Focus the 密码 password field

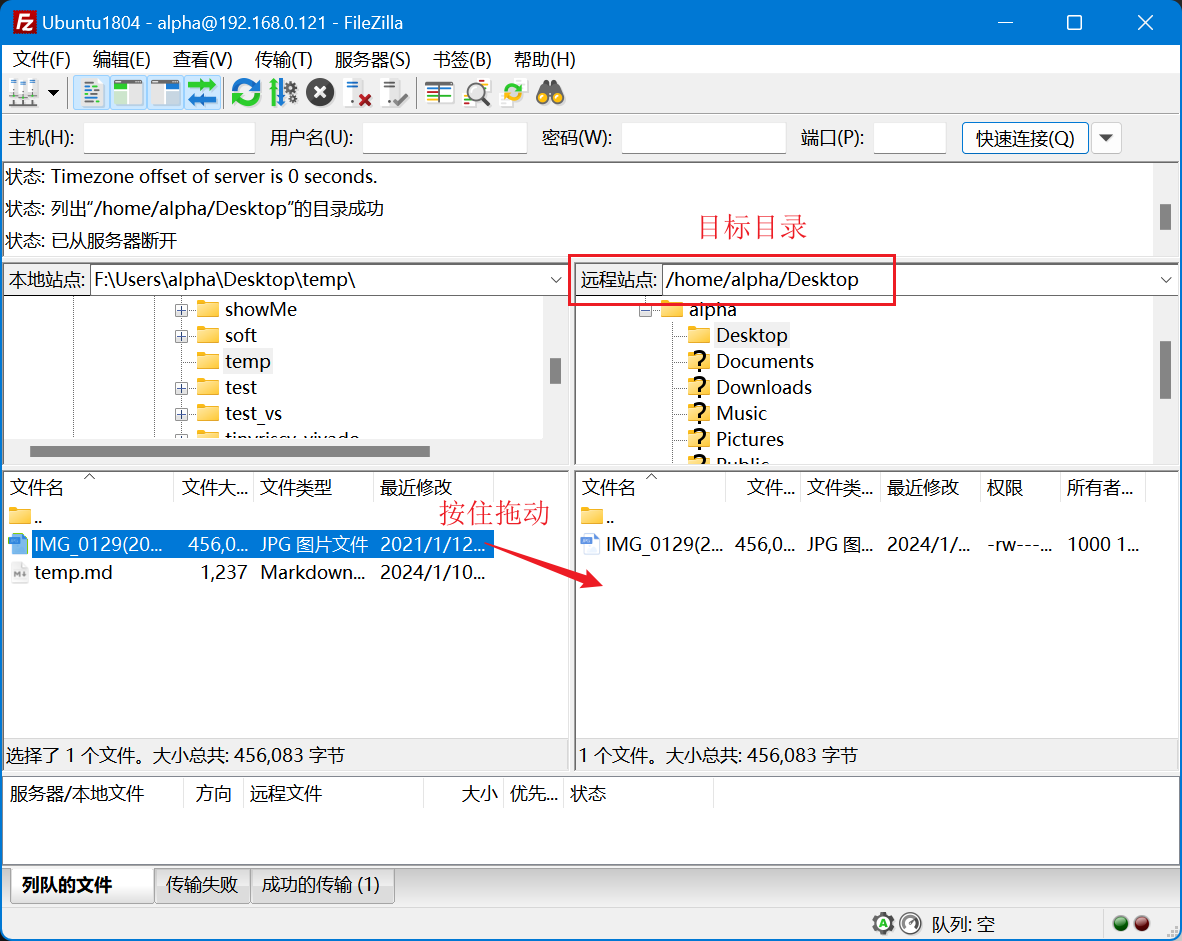point(704,138)
